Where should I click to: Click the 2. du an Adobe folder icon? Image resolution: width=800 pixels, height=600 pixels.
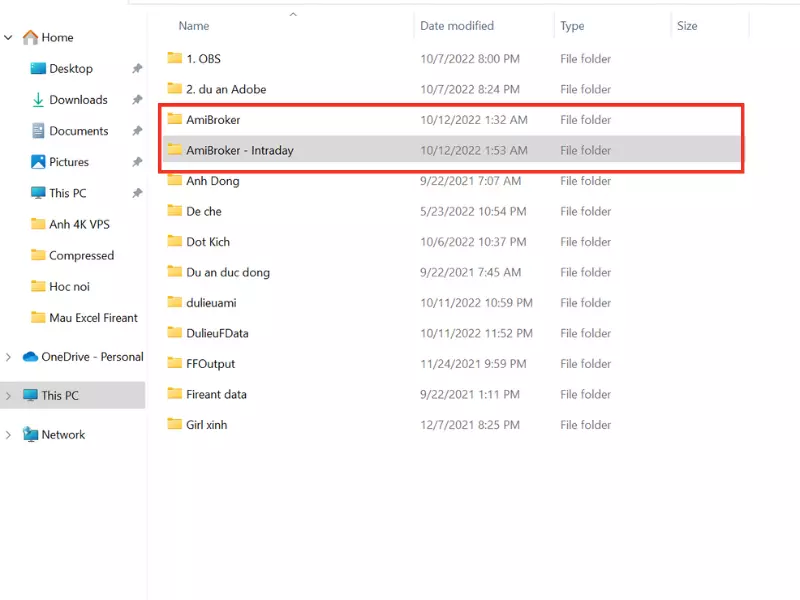[174, 88]
